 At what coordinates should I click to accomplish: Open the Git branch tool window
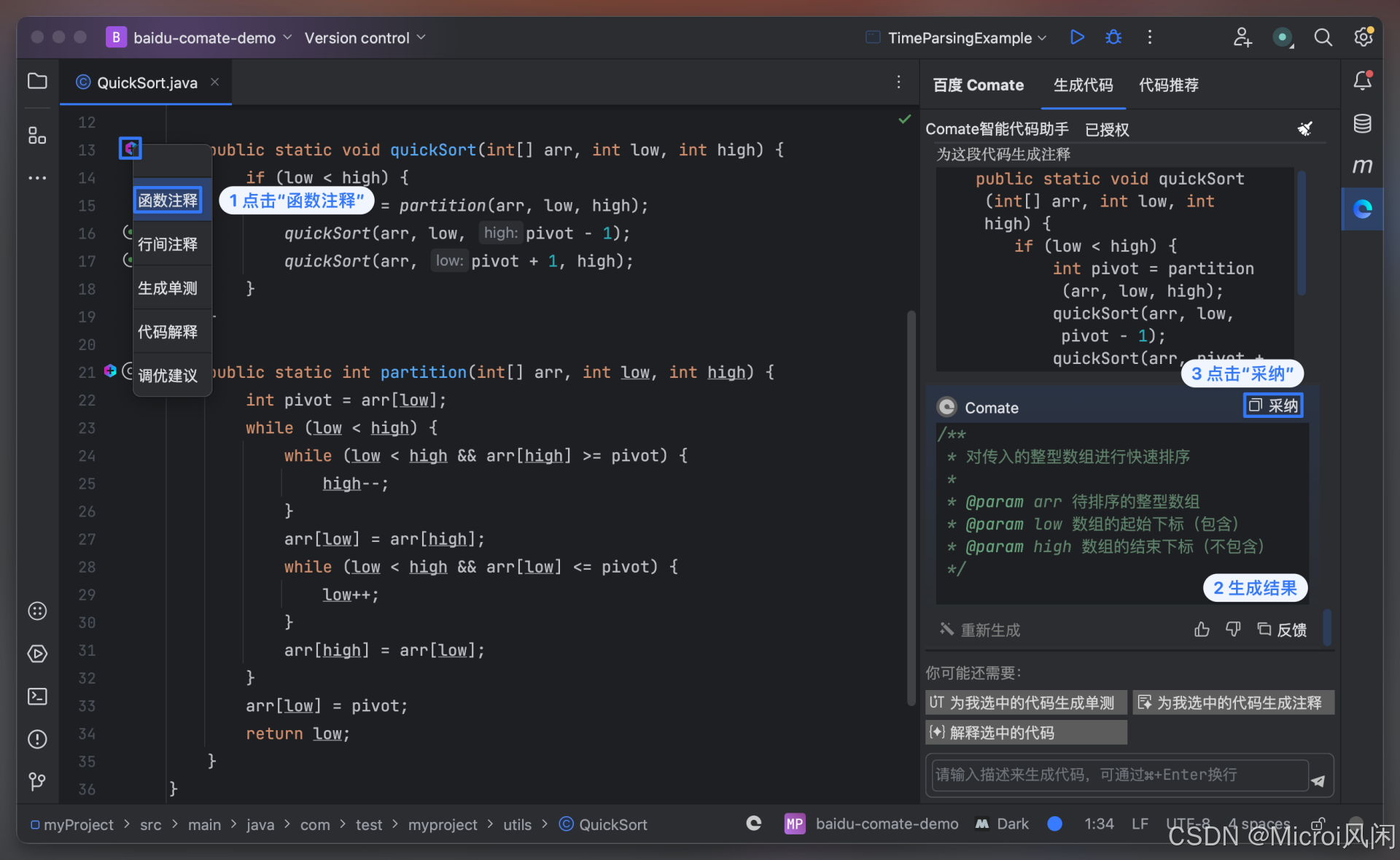pos(37,782)
